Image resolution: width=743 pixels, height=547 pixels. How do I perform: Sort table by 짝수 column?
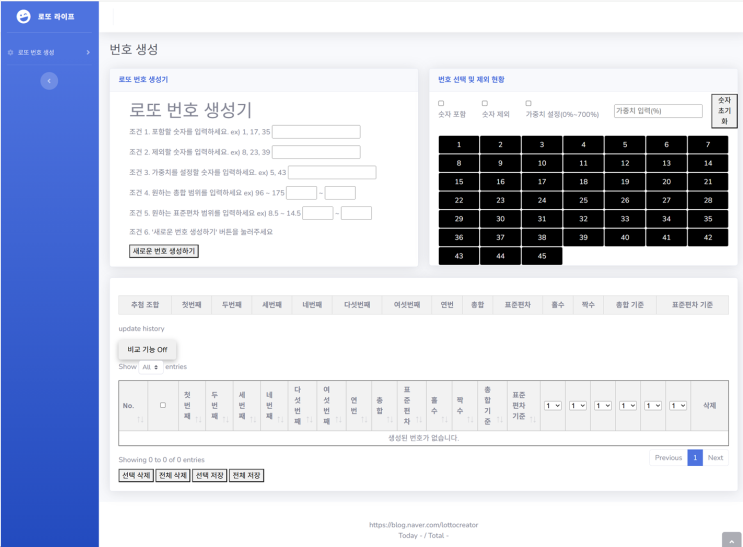(465, 406)
